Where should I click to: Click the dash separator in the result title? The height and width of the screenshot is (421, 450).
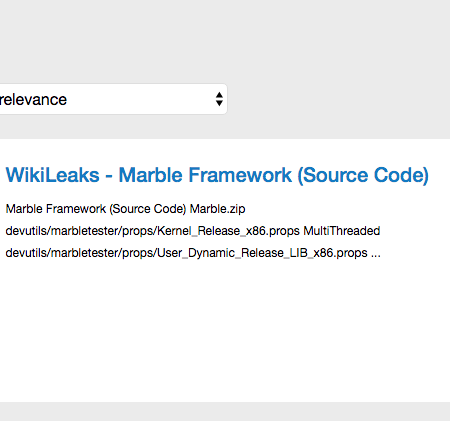pos(109,176)
